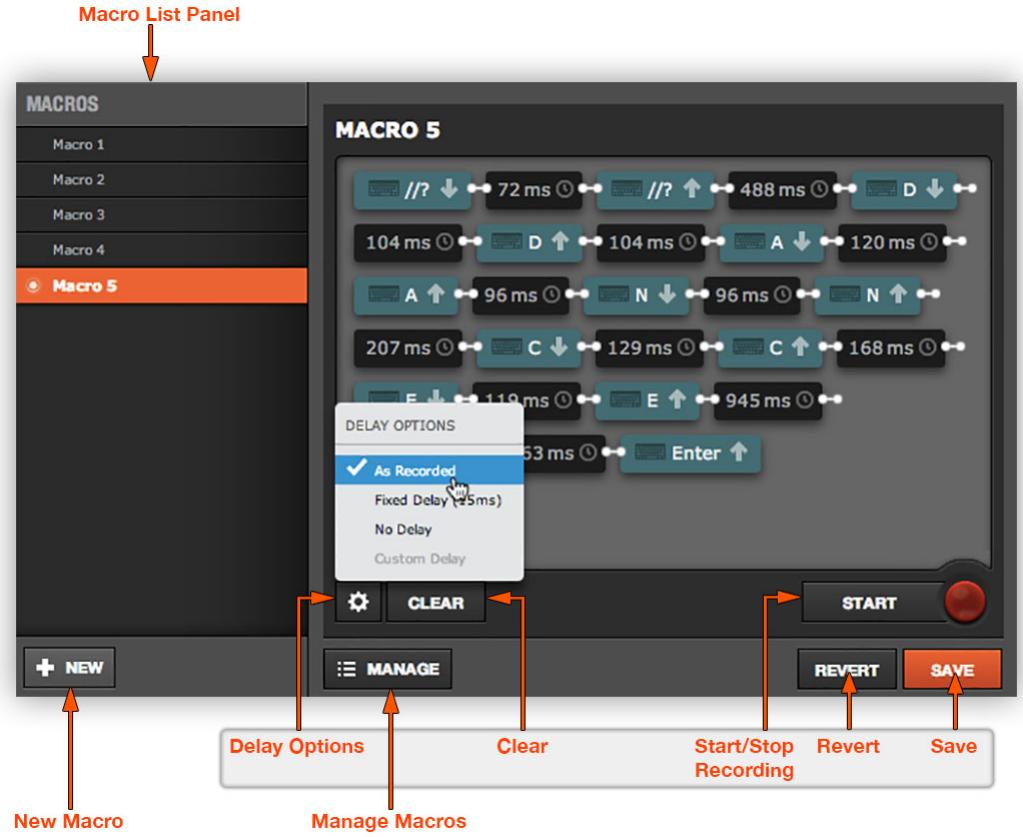Image resolution: width=1023 pixels, height=837 pixels.
Task: Open the MANAGE macros button
Action: 388,669
